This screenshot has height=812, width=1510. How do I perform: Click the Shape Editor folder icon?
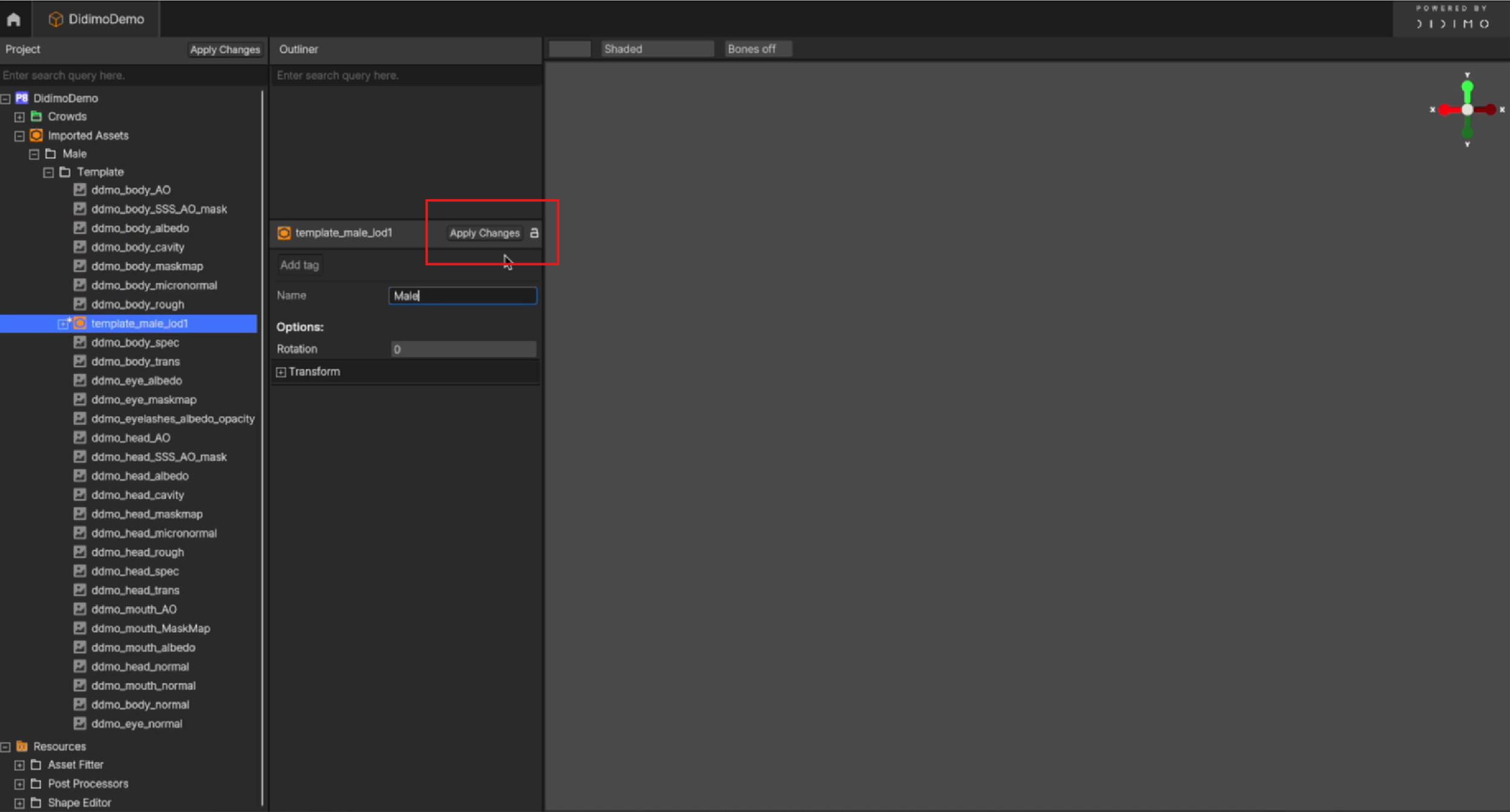pos(36,803)
